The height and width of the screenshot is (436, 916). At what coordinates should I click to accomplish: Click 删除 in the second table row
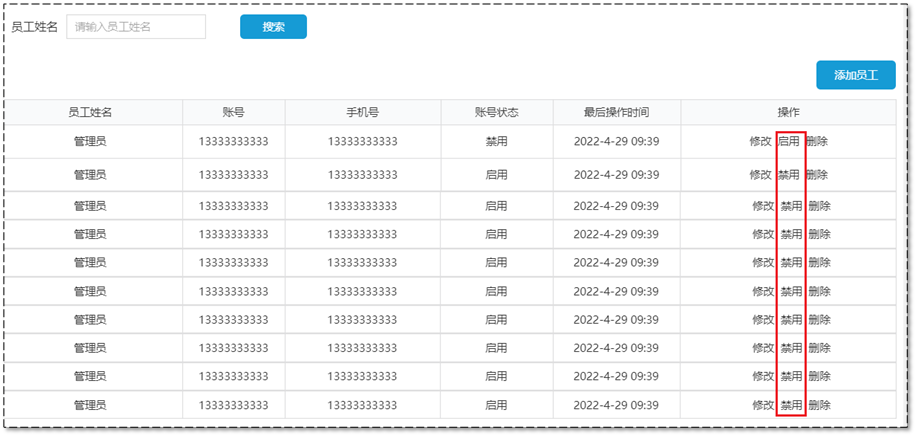point(817,175)
